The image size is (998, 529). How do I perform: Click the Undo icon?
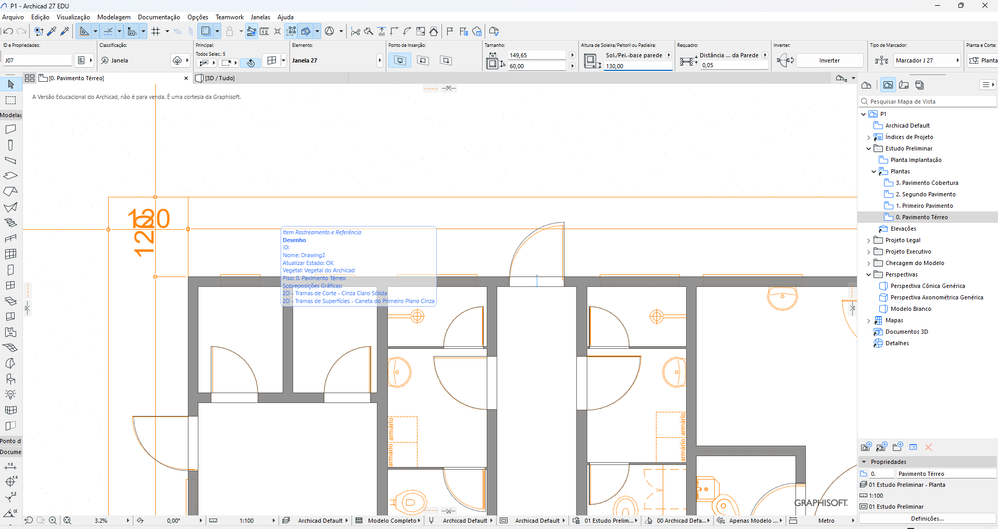8,32
